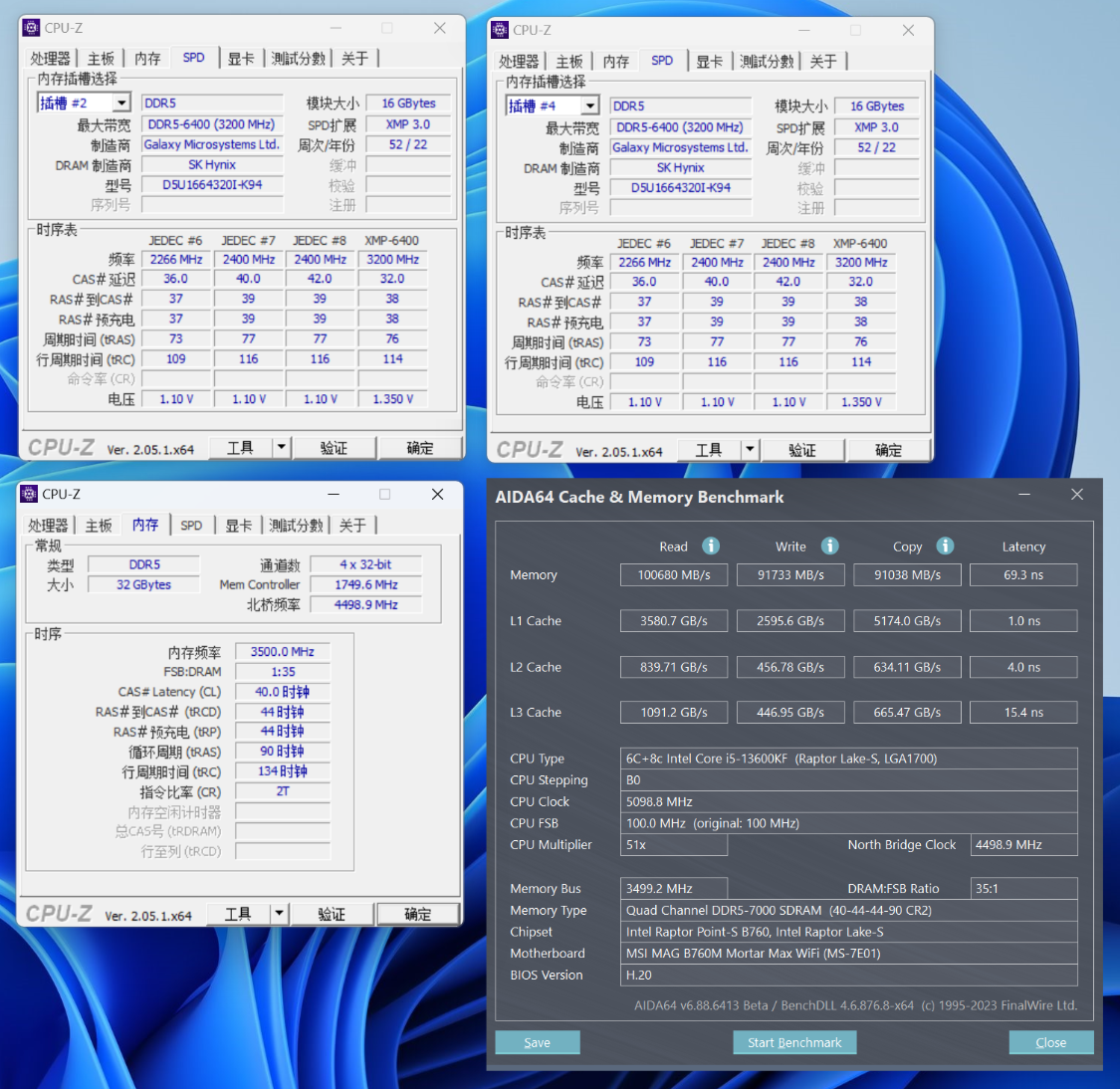
Task: Select SPD tab in the memory timings CPU-Z window
Action: tap(191, 526)
